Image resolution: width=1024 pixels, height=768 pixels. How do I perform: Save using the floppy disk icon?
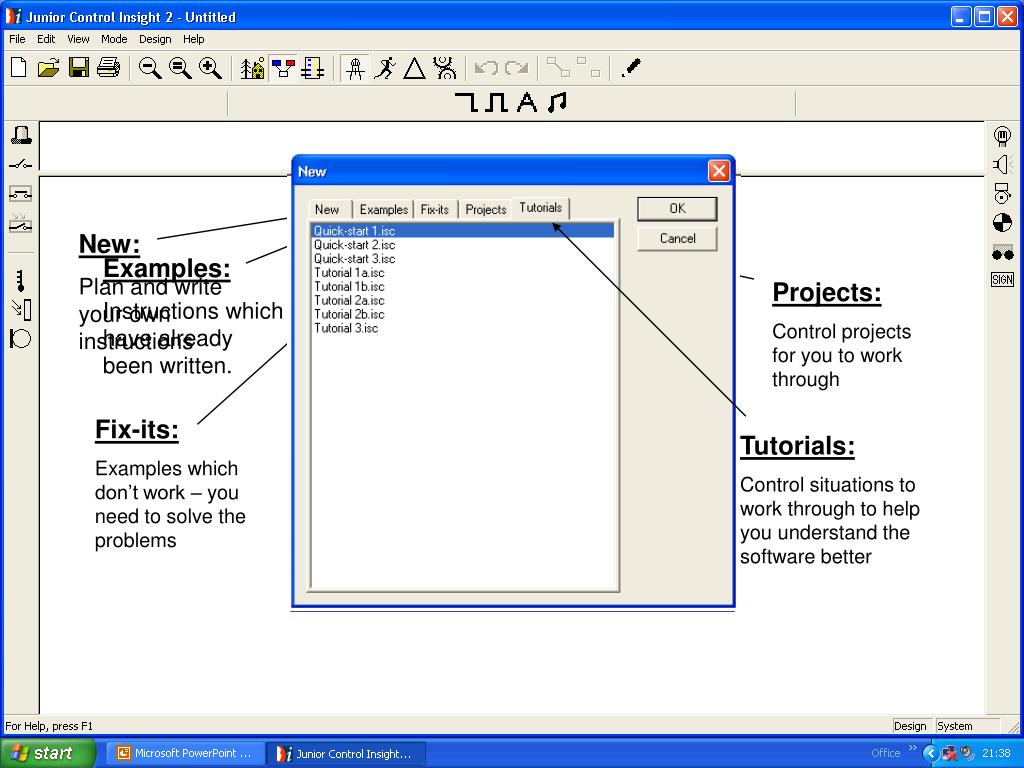coord(78,67)
